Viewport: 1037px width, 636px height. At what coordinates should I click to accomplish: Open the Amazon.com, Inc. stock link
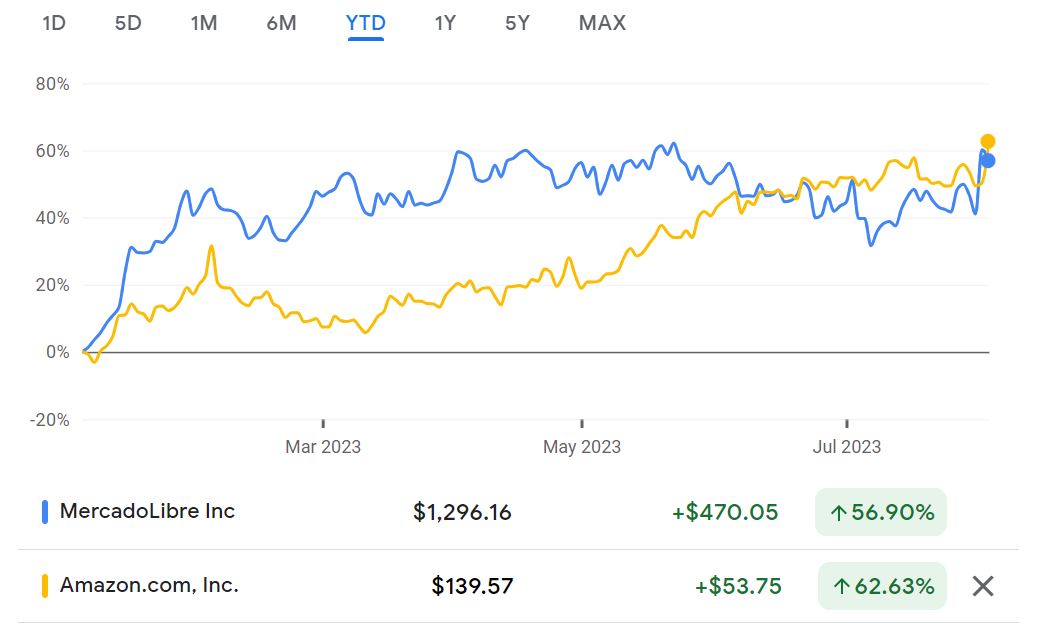point(149,585)
